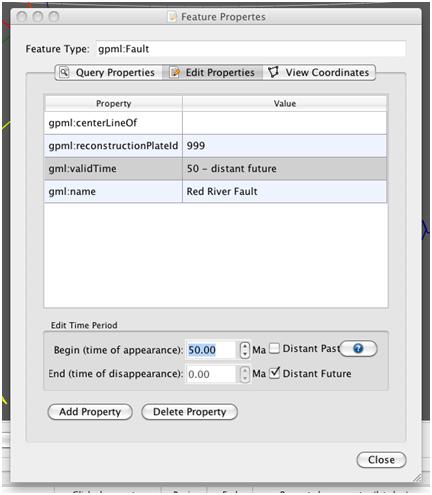Click the magnifier icon on Query Properties tab
This screenshot has width=432, height=495.
[x=64, y=72]
